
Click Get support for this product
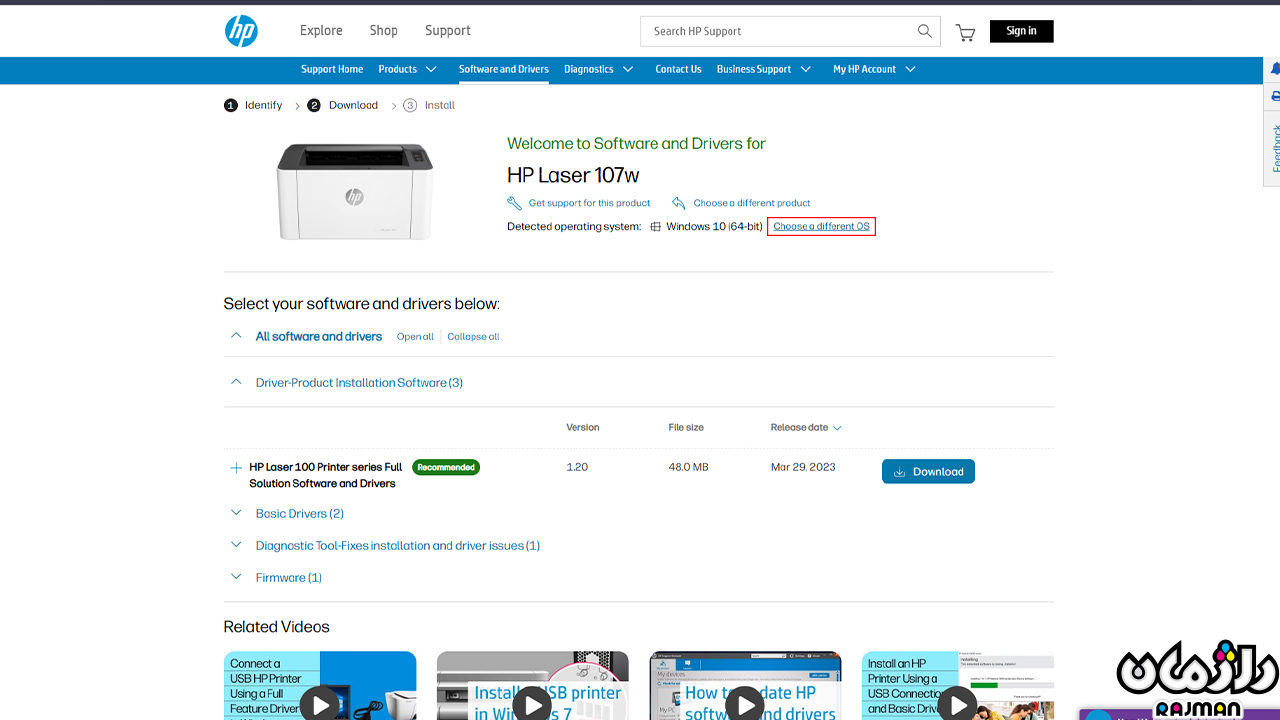[589, 203]
